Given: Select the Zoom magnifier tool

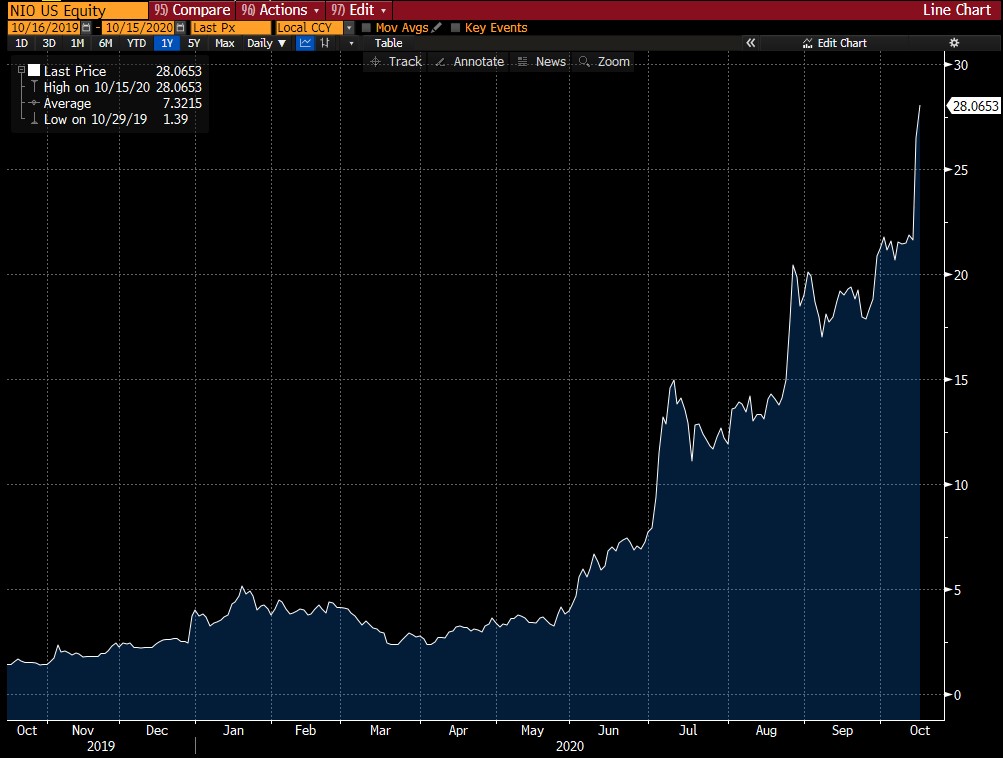Looking at the screenshot, I should point(604,61).
